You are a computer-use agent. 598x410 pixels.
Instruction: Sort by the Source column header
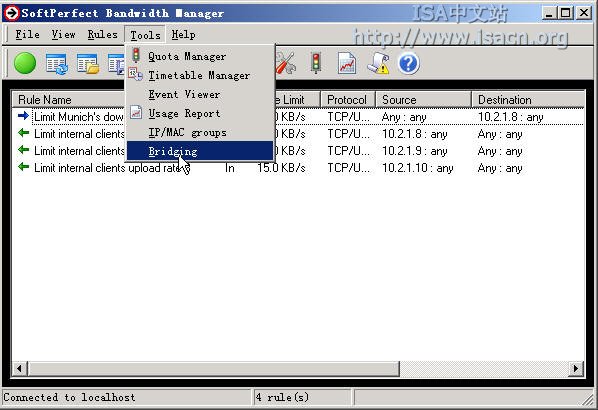(x=423, y=100)
